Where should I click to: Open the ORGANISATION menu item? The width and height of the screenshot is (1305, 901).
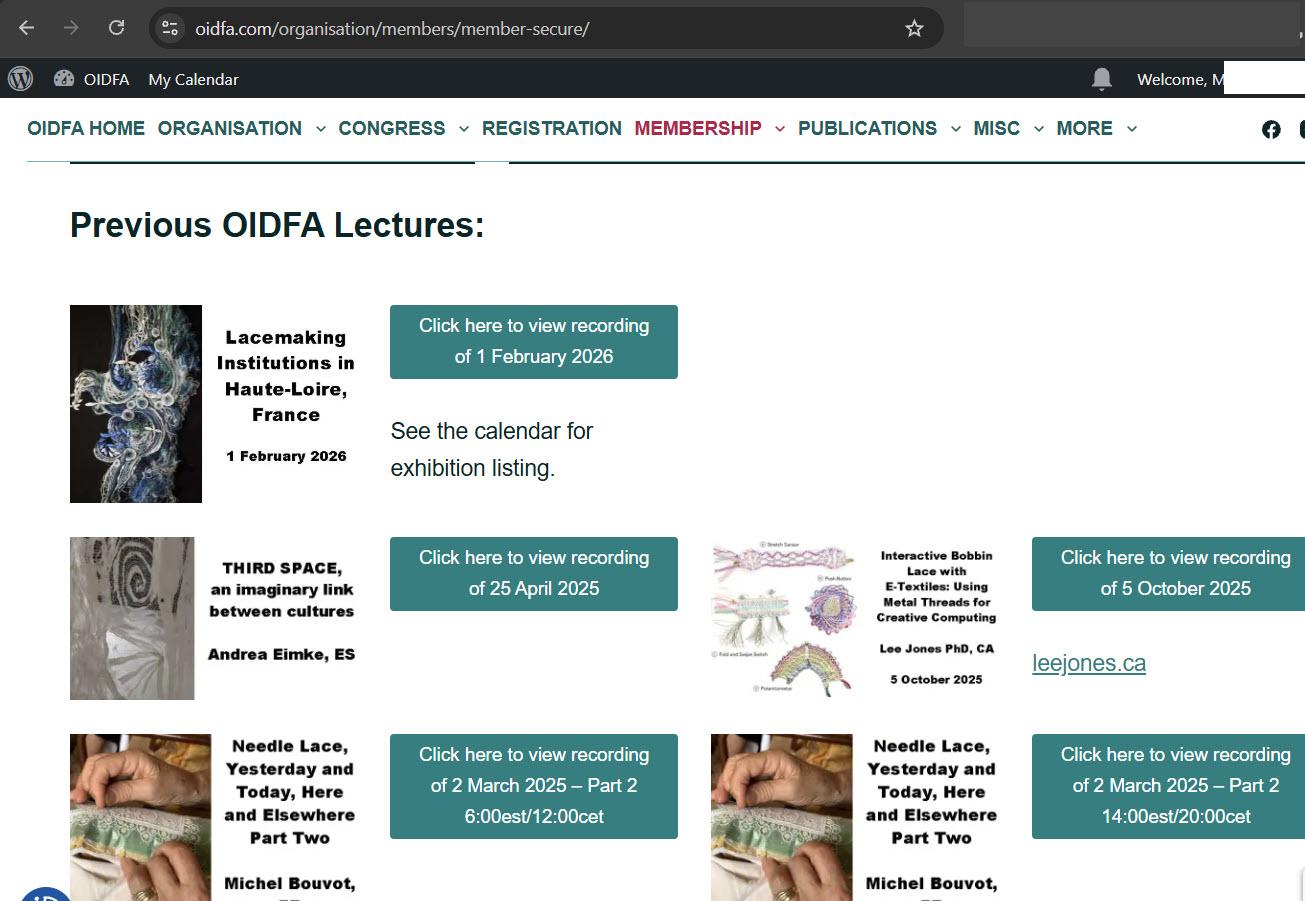click(x=230, y=129)
